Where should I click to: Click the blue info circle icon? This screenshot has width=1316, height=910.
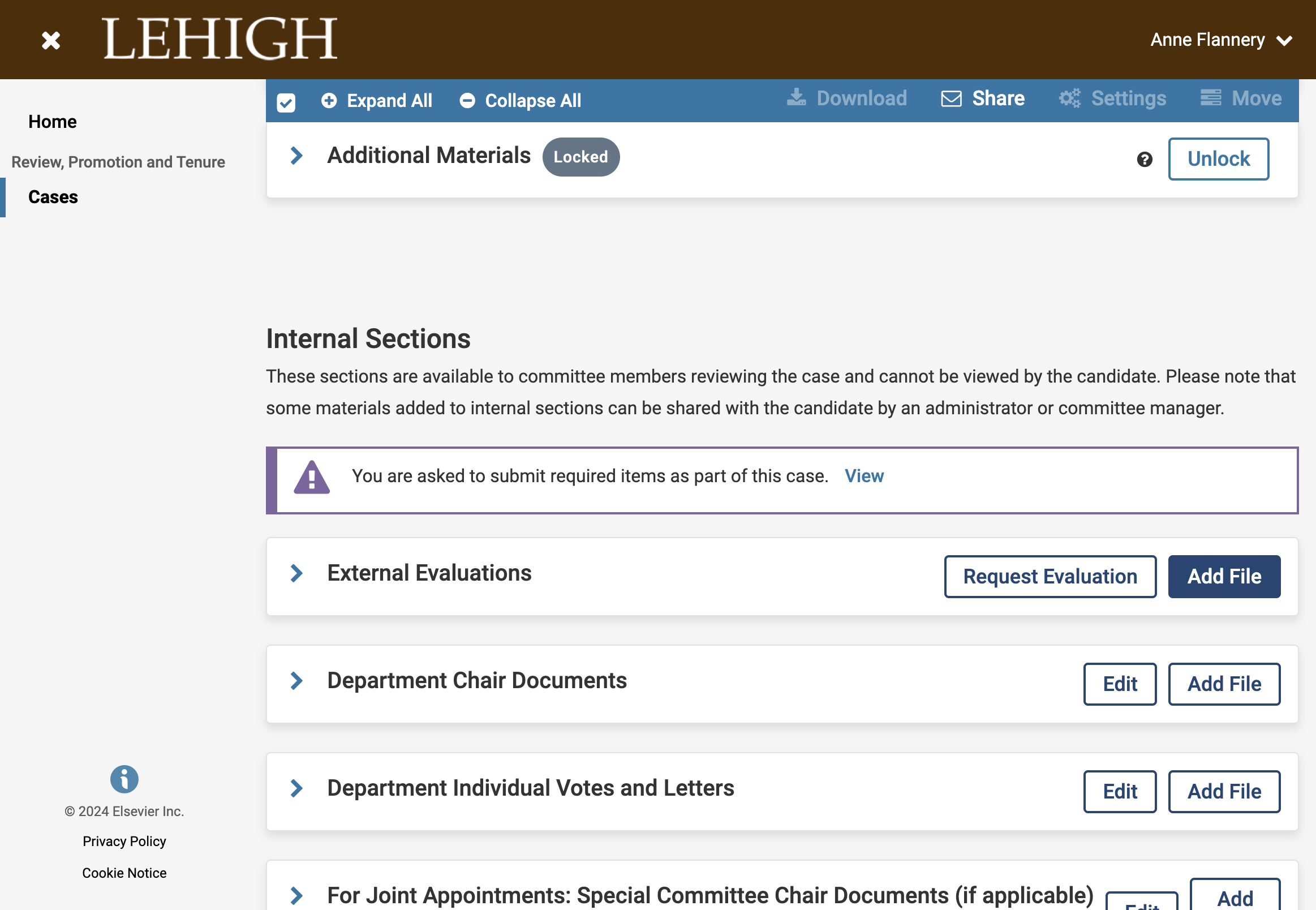(x=124, y=779)
